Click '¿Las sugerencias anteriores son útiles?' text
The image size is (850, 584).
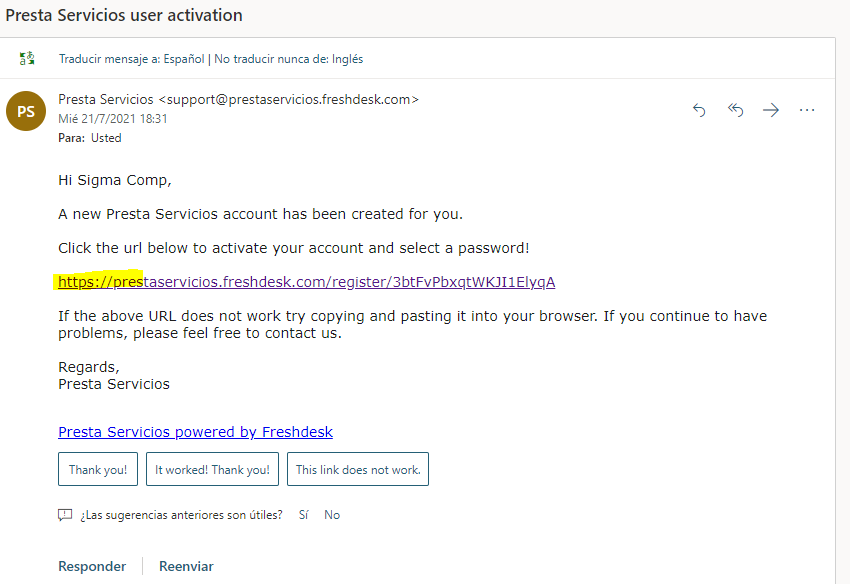click(182, 515)
